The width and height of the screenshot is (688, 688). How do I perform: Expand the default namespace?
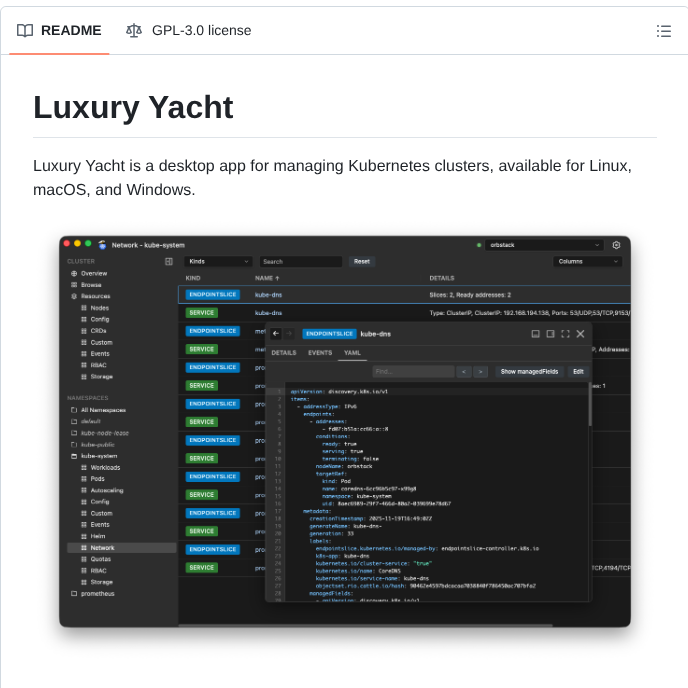click(x=74, y=422)
